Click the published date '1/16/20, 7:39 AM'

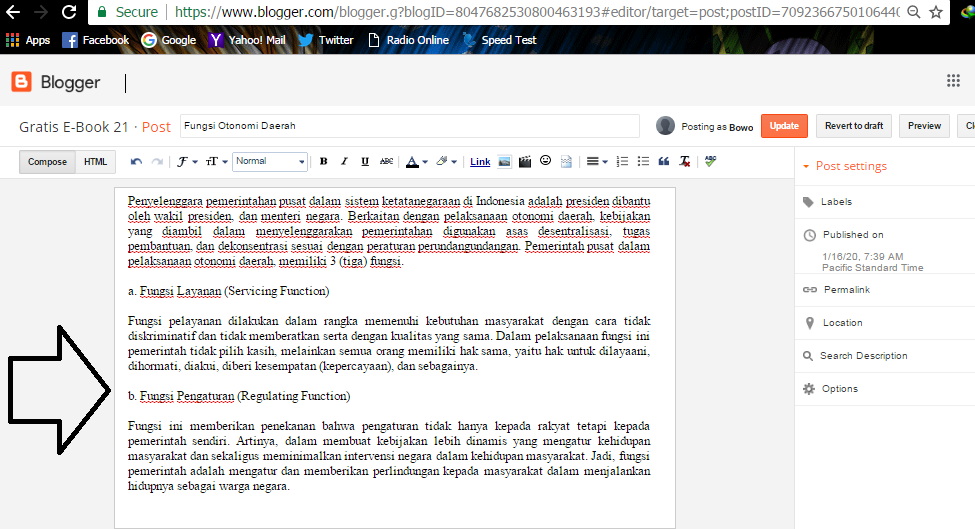point(862,256)
